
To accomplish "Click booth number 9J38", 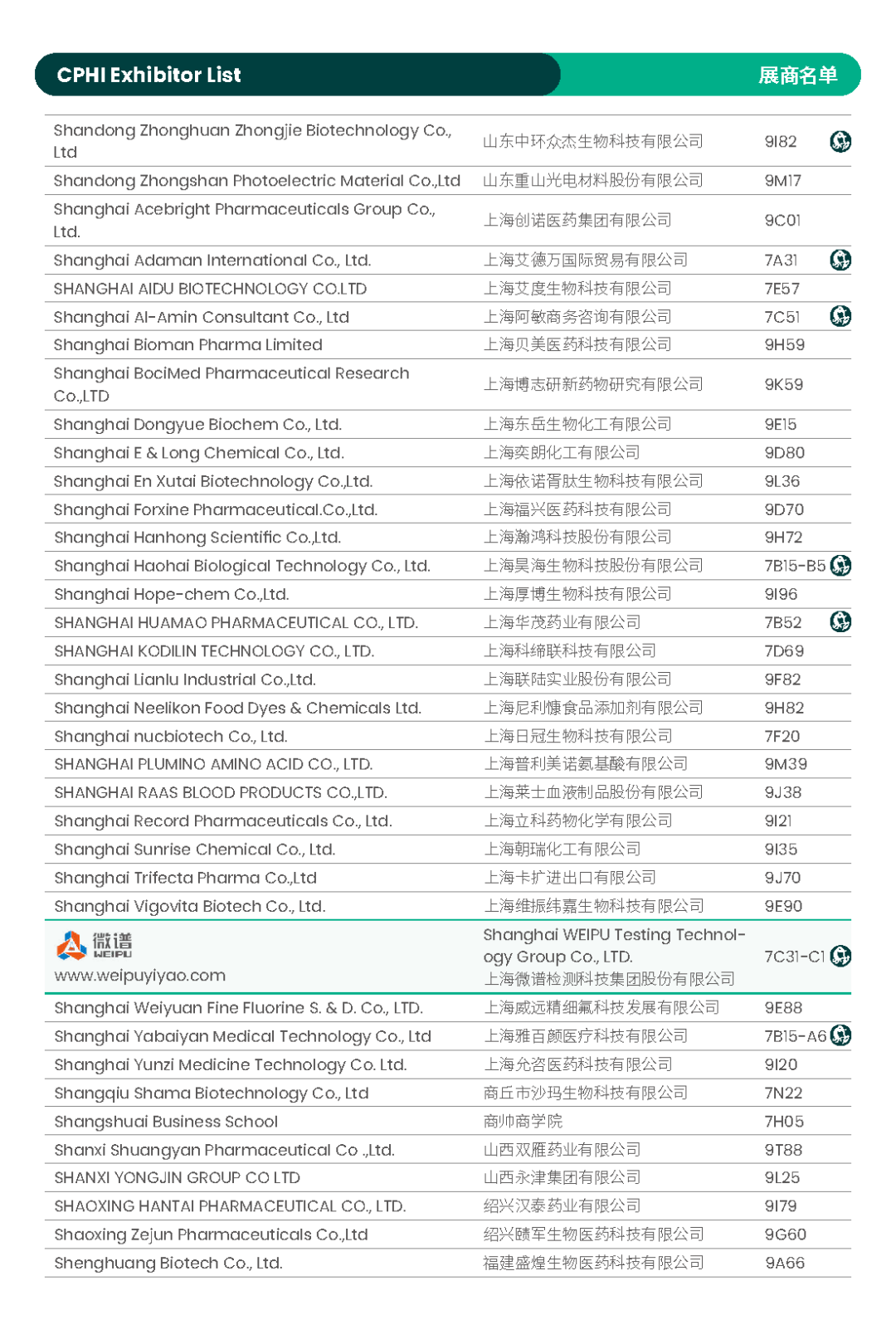I will pyautogui.click(x=782, y=792).
